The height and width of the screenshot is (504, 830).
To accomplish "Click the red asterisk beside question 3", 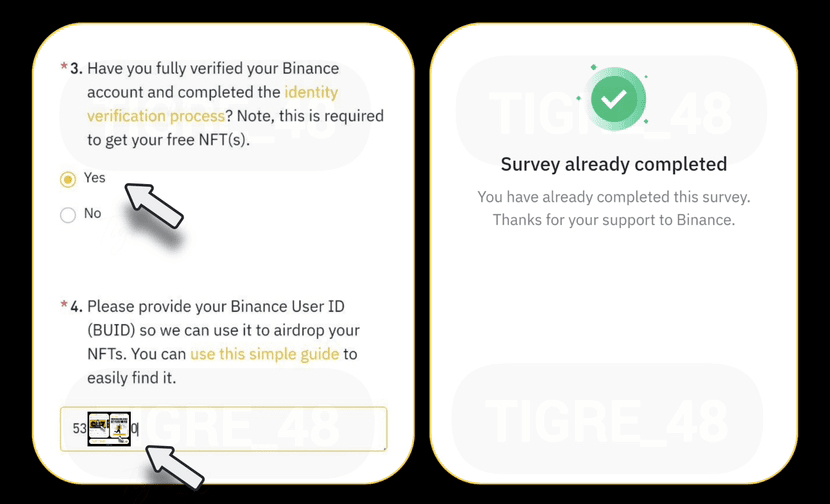I will point(64,69).
